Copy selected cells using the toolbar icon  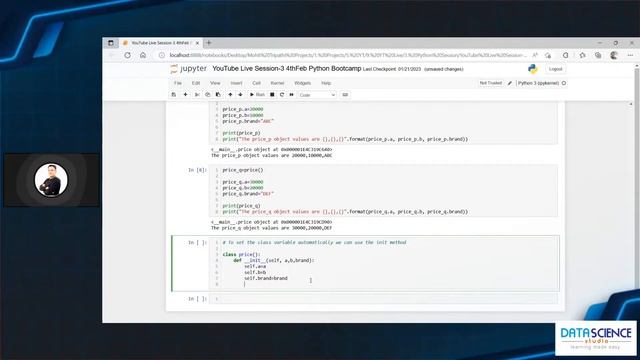pos(208,95)
